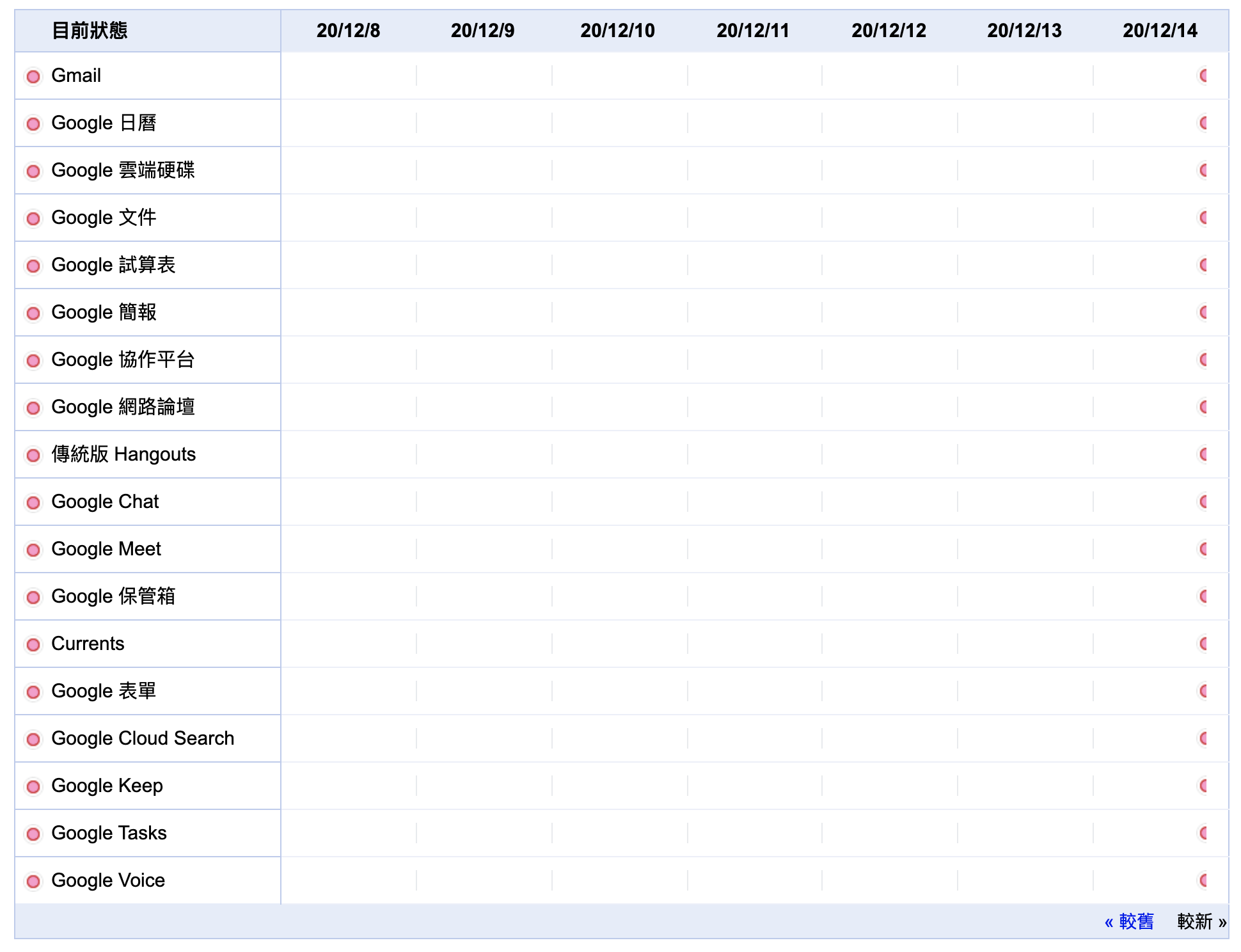Open the 20/12/14 outage marker for Google 日曆
The image size is (1241, 952).
1203,123
